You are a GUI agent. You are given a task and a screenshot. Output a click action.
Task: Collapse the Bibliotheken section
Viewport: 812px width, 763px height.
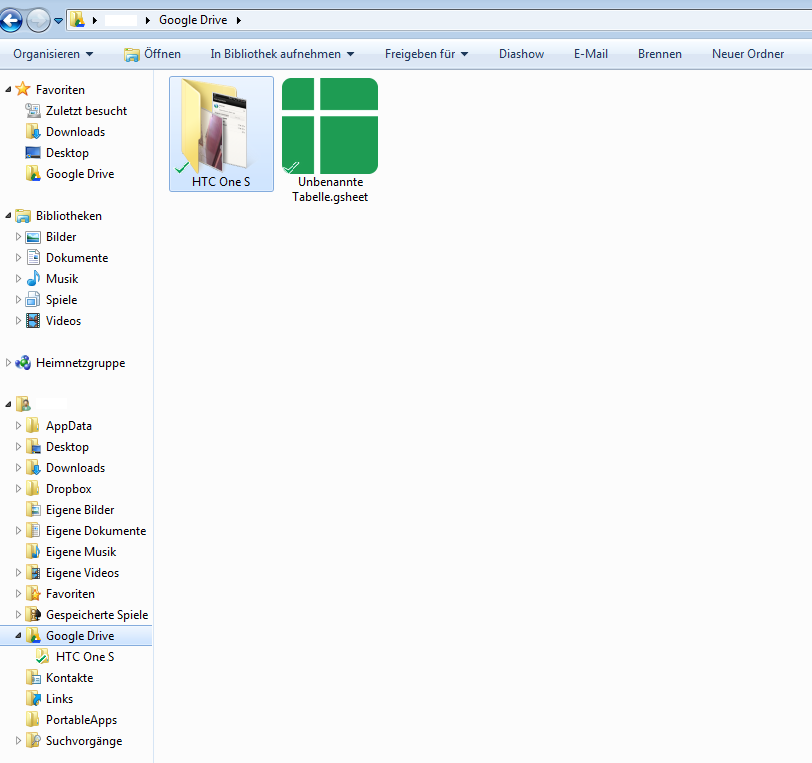tap(8, 215)
